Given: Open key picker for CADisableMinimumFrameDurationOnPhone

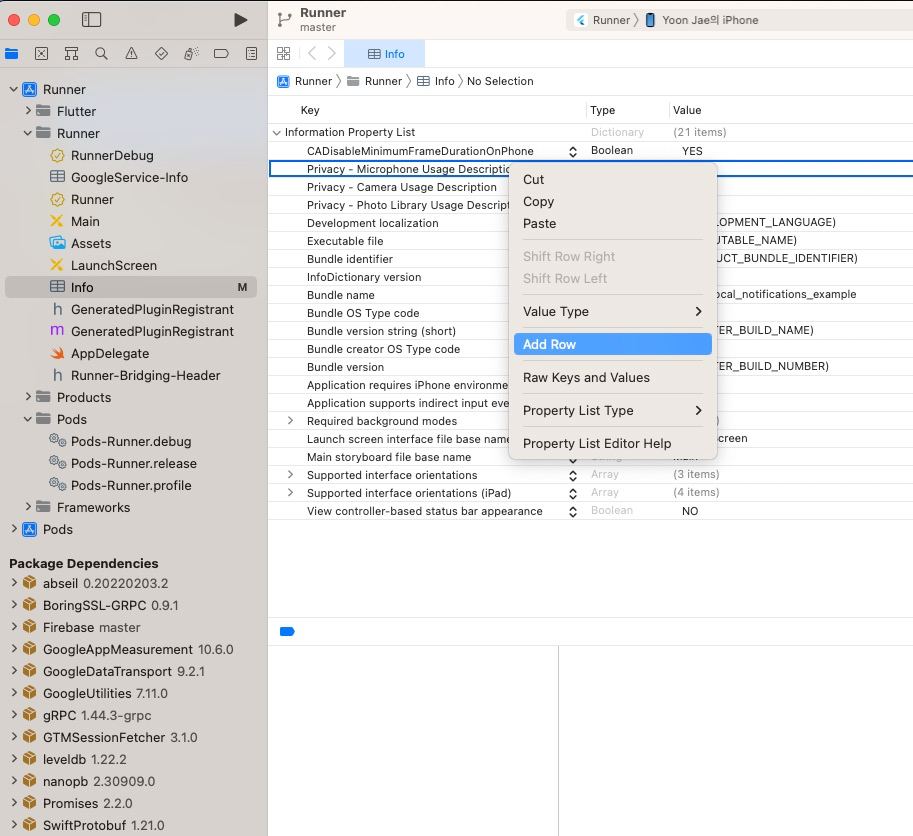Looking at the screenshot, I should tap(573, 151).
